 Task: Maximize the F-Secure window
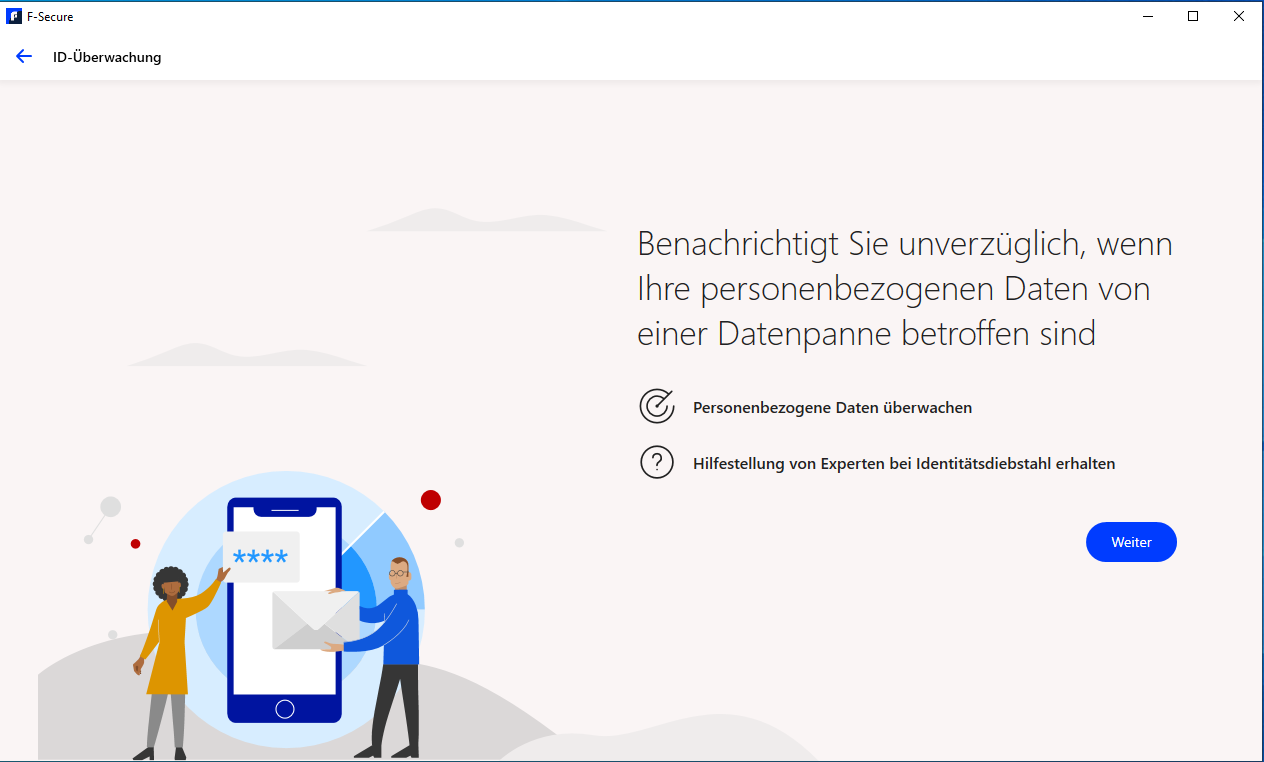point(1193,16)
